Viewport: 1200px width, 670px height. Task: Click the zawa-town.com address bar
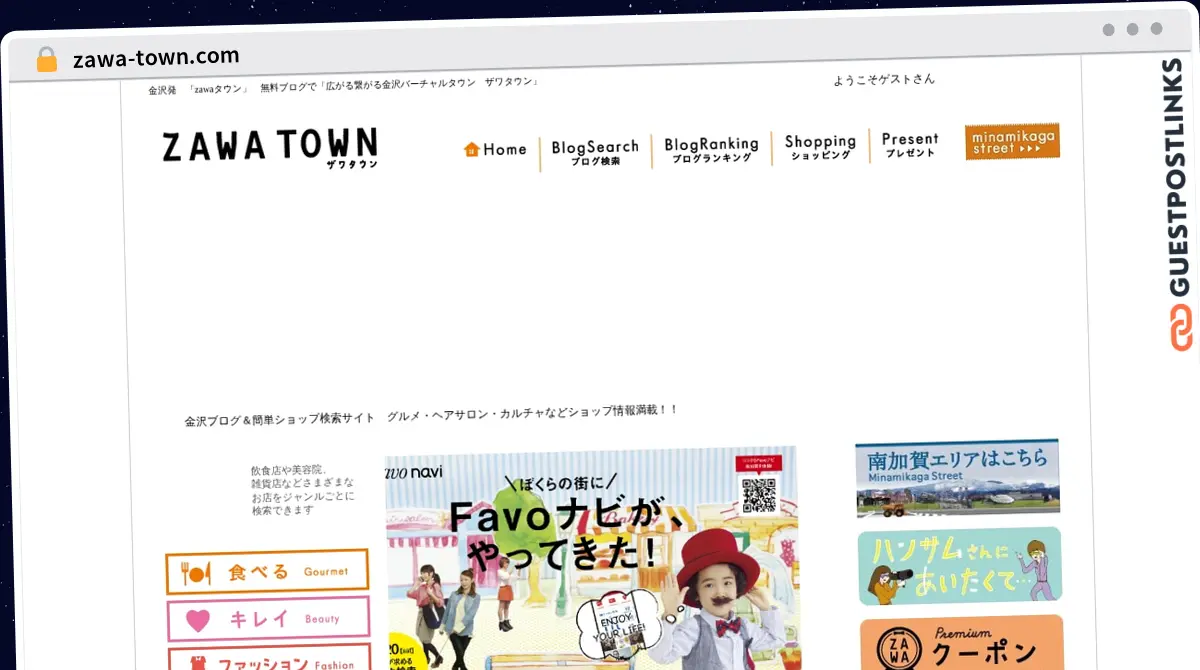156,57
